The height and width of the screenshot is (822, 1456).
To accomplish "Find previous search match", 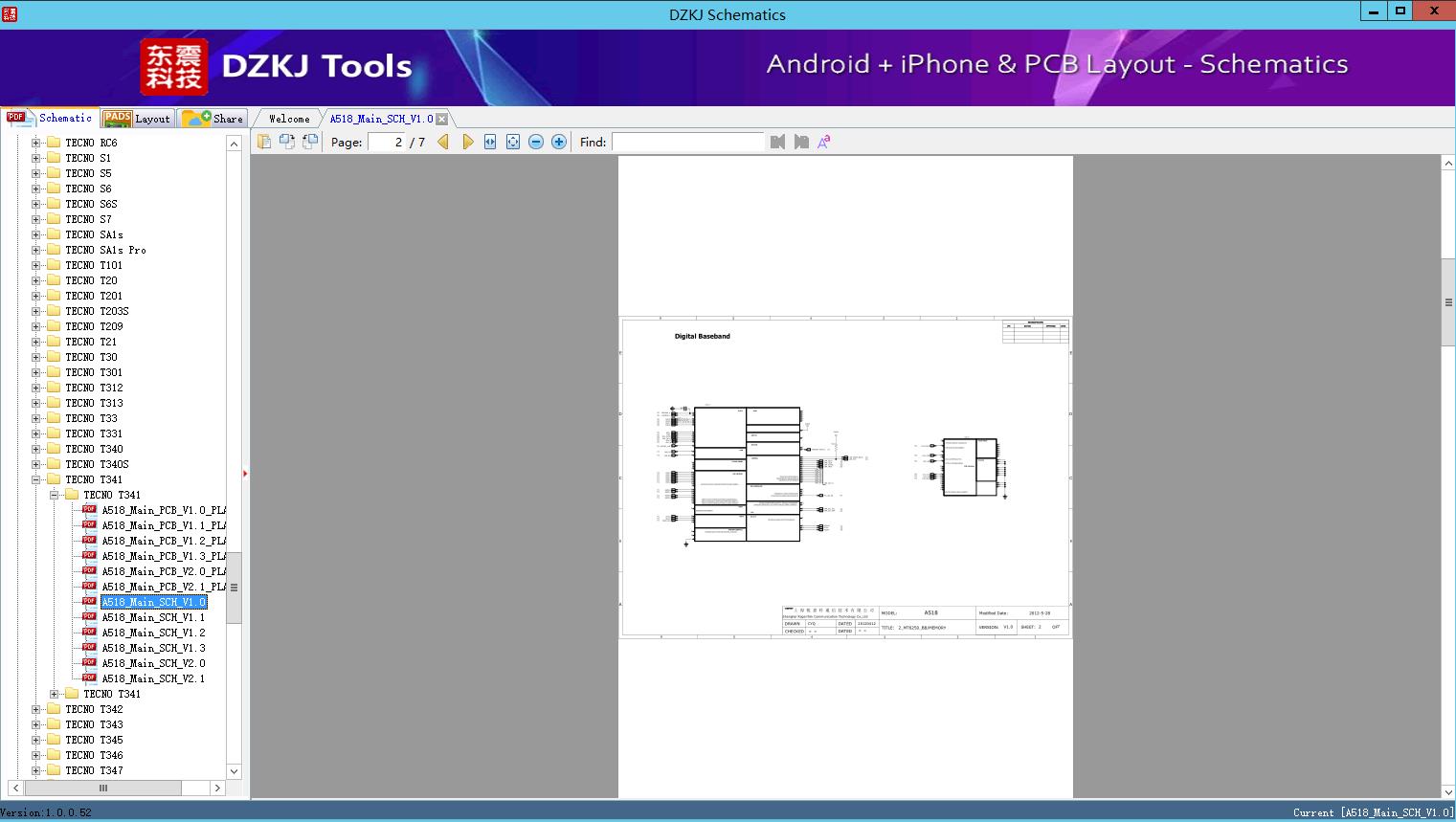I will click(x=777, y=142).
